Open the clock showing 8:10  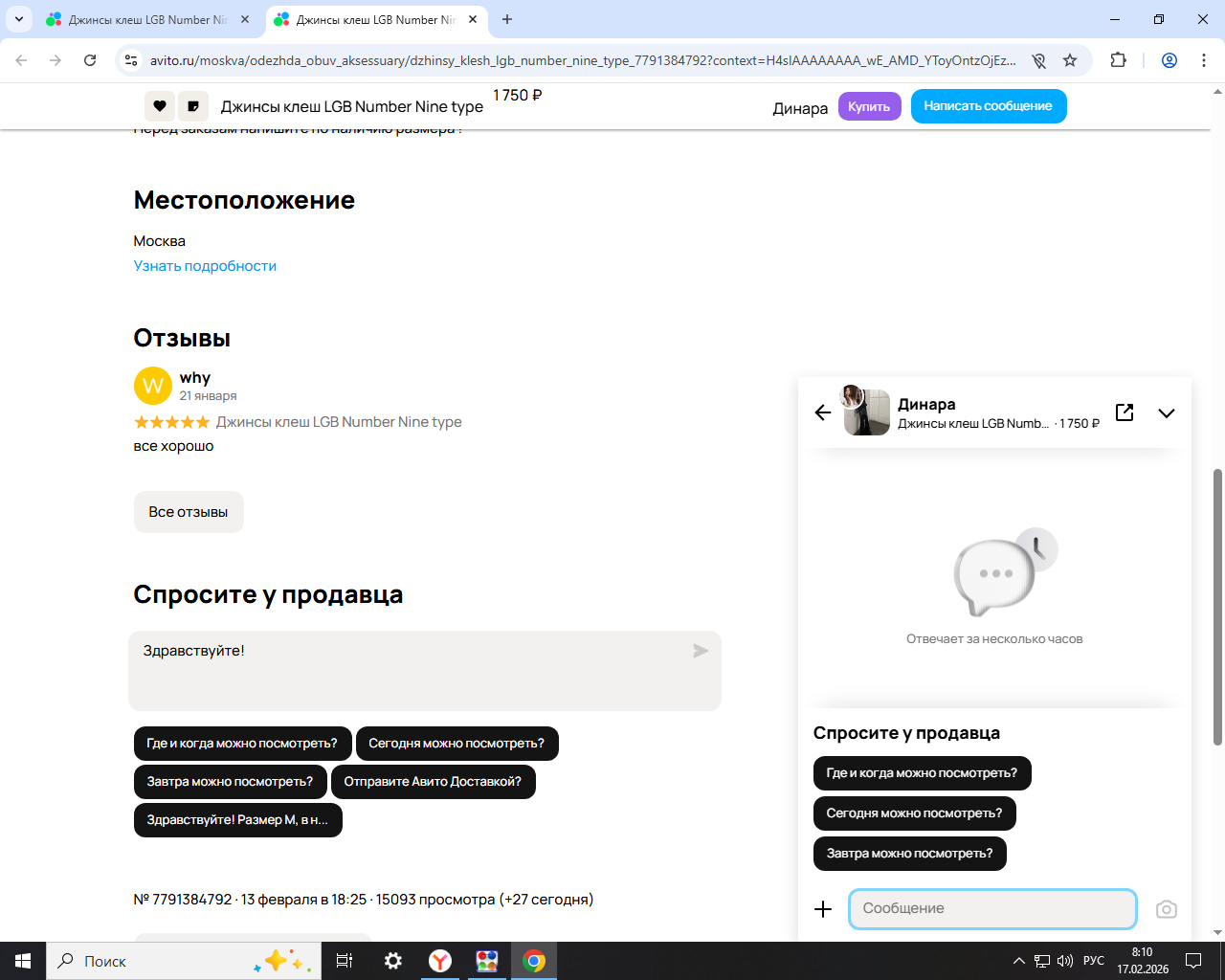click(x=1143, y=961)
